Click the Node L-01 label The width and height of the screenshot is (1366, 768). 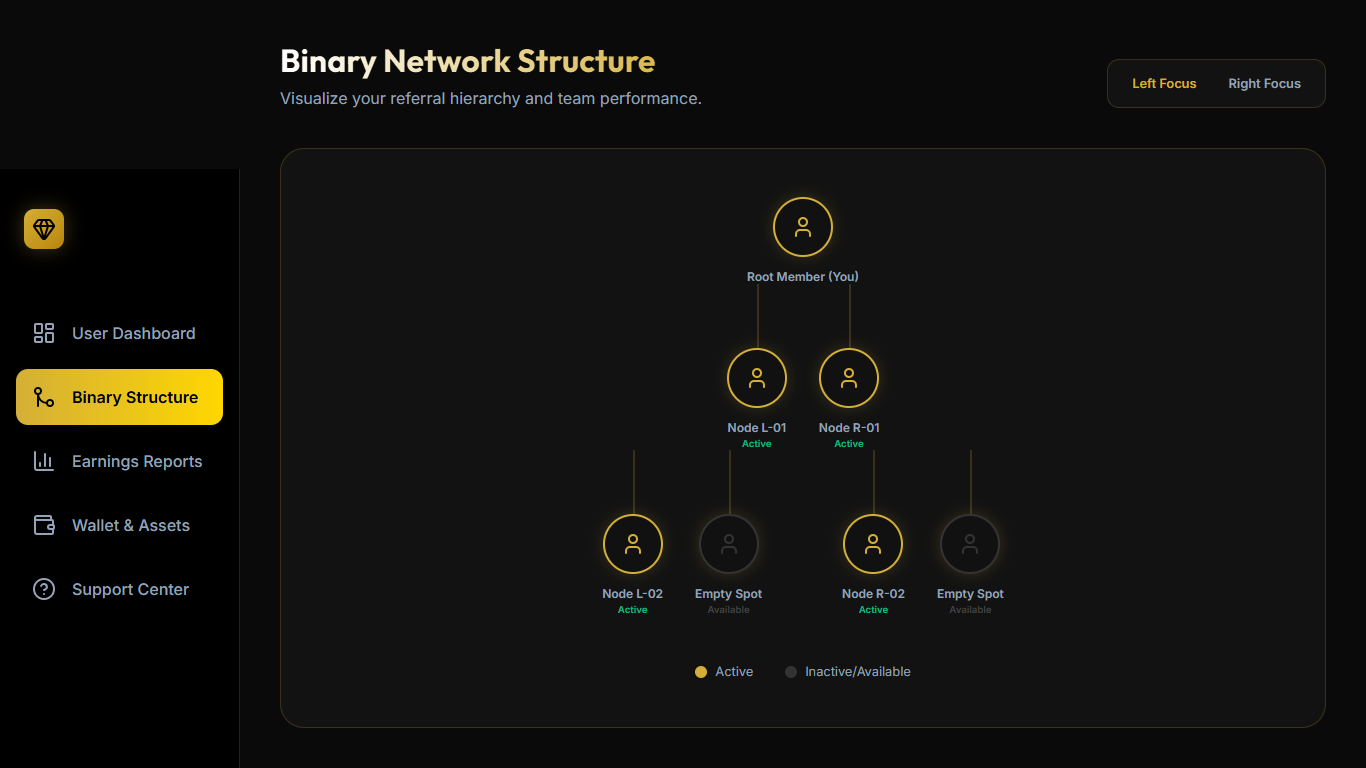click(x=757, y=428)
